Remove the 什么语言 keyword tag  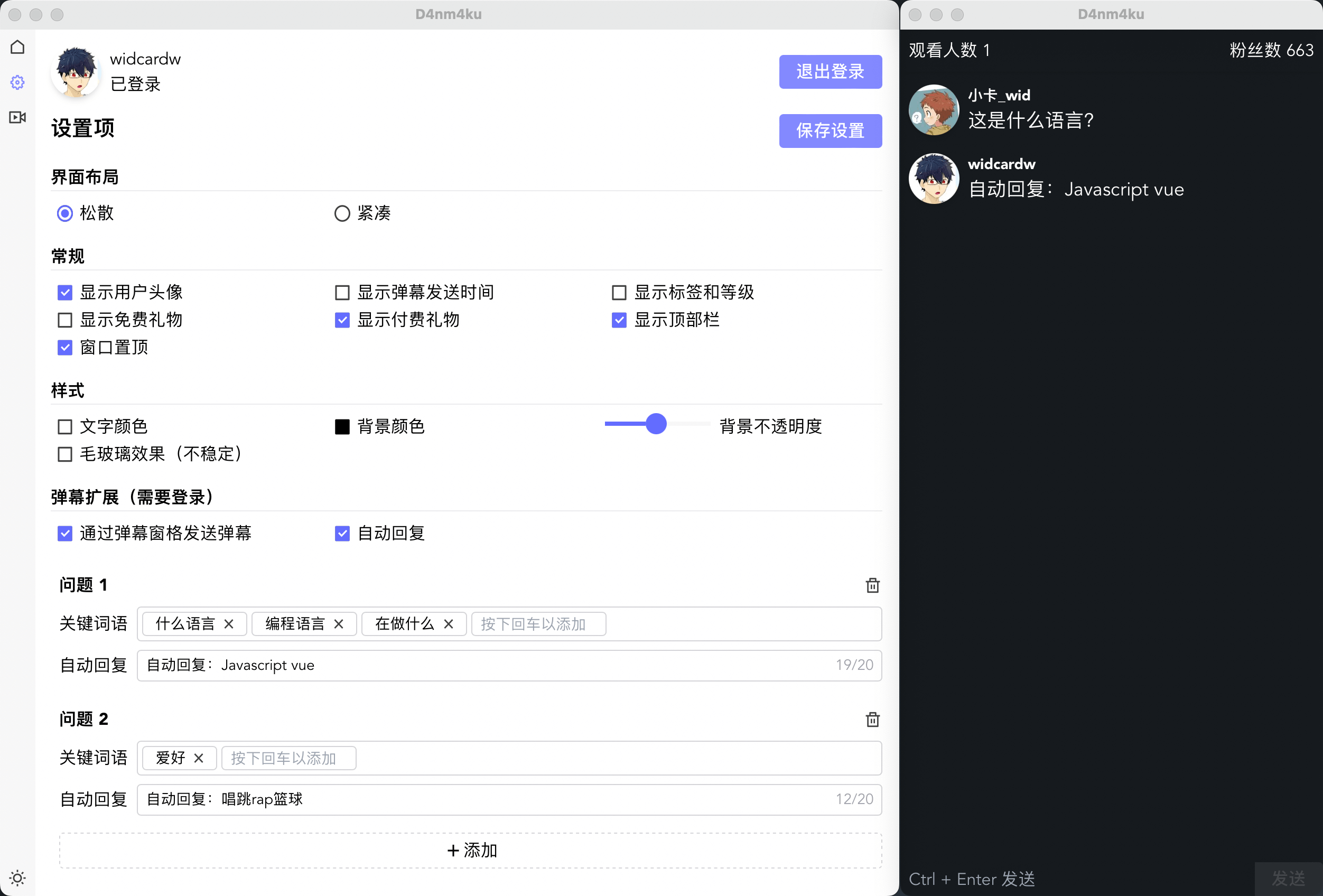coord(229,624)
